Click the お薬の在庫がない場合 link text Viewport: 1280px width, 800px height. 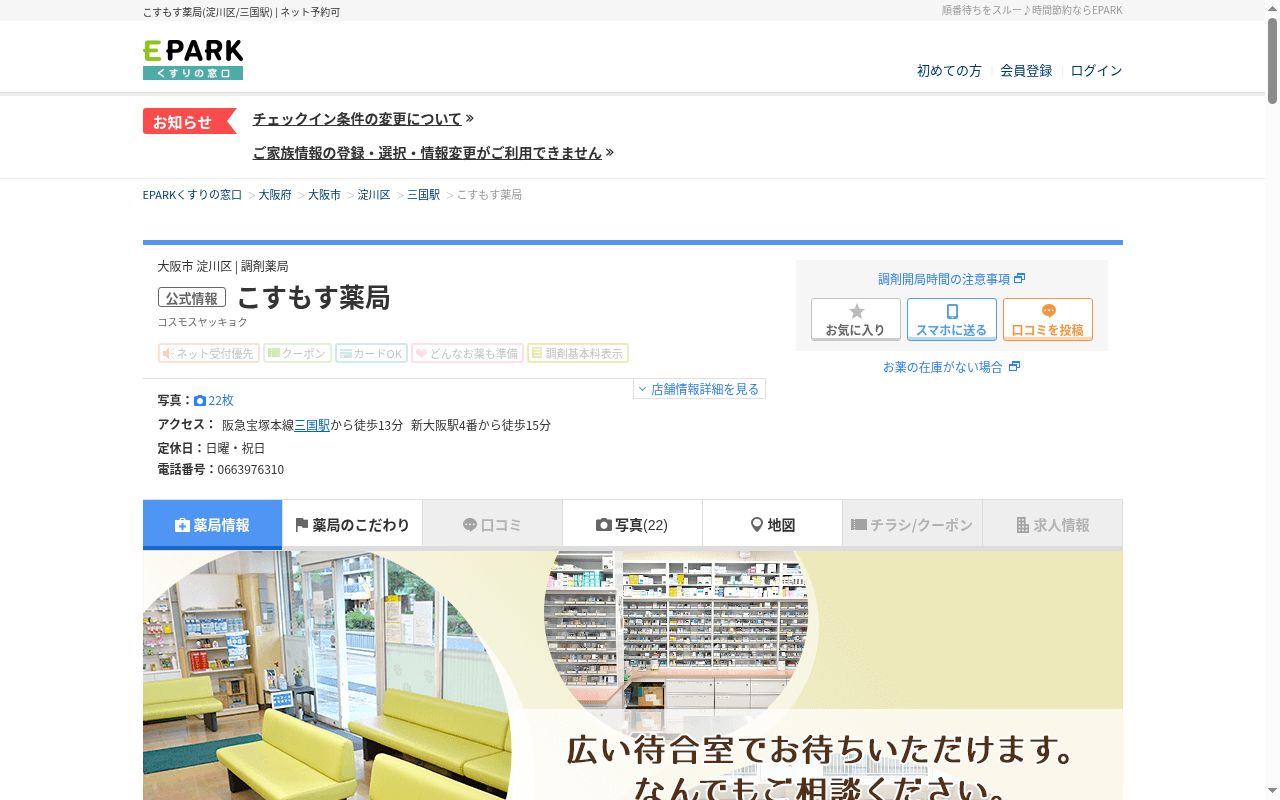click(x=942, y=367)
